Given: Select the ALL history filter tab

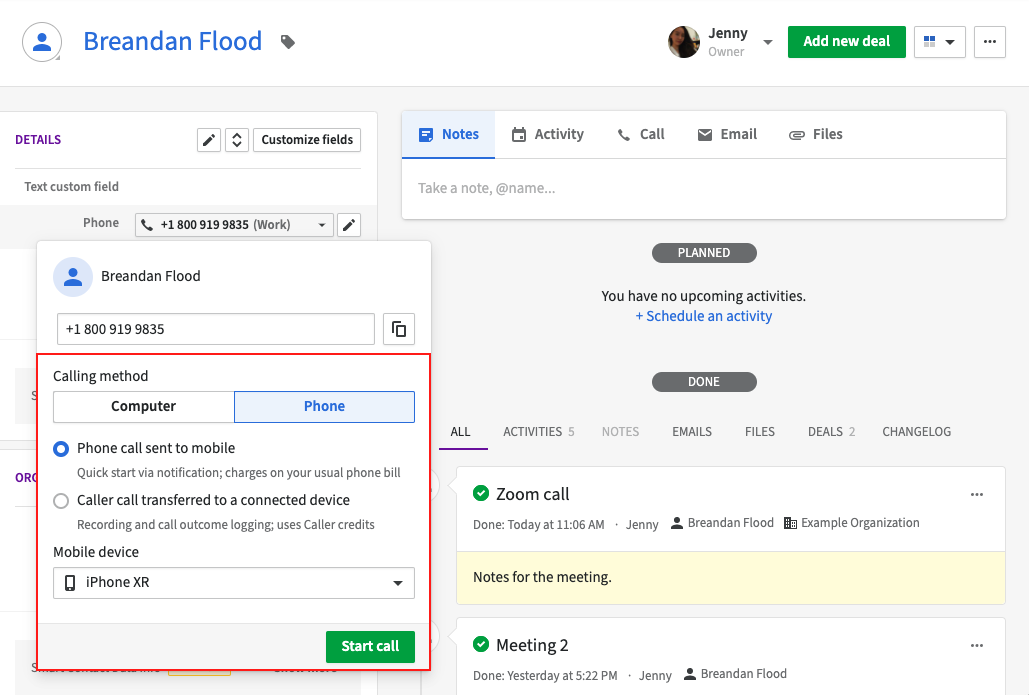Looking at the screenshot, I should point(461,432).
